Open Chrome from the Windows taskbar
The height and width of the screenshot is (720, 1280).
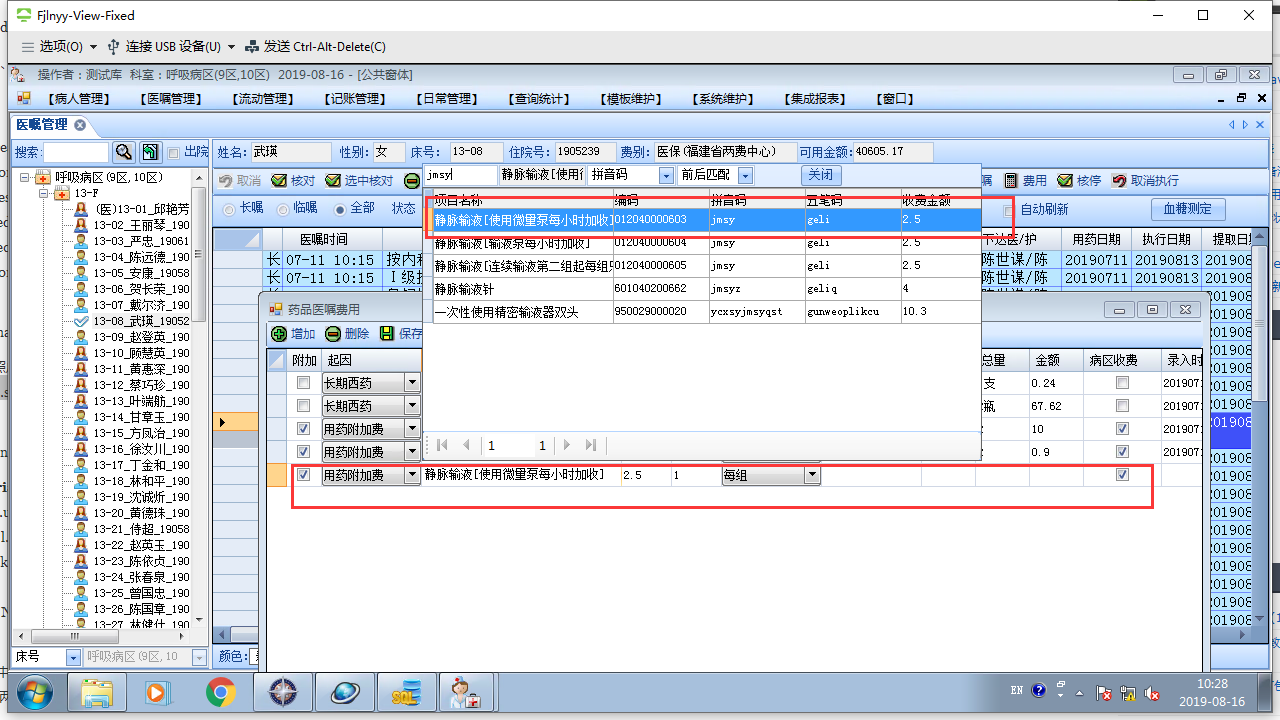tap(221, 692)
